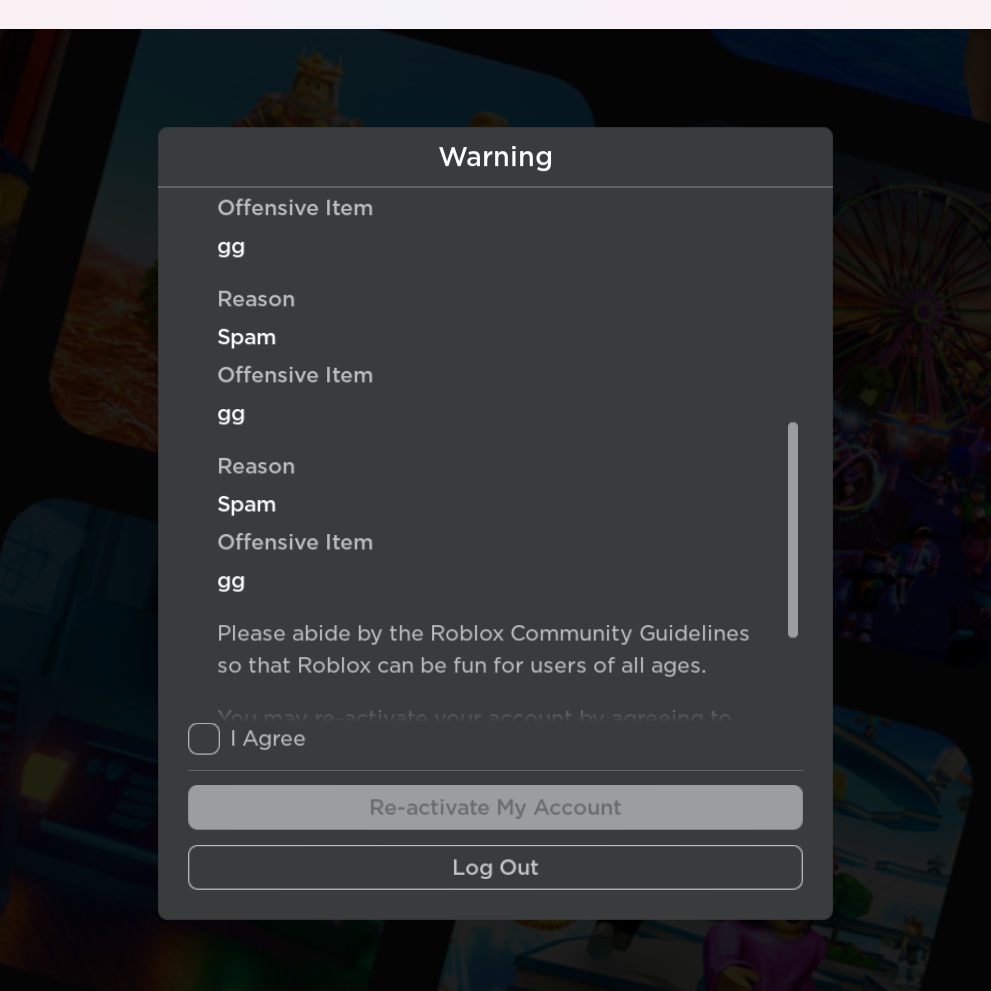Check the I Agree checkbox

[204, 739]
